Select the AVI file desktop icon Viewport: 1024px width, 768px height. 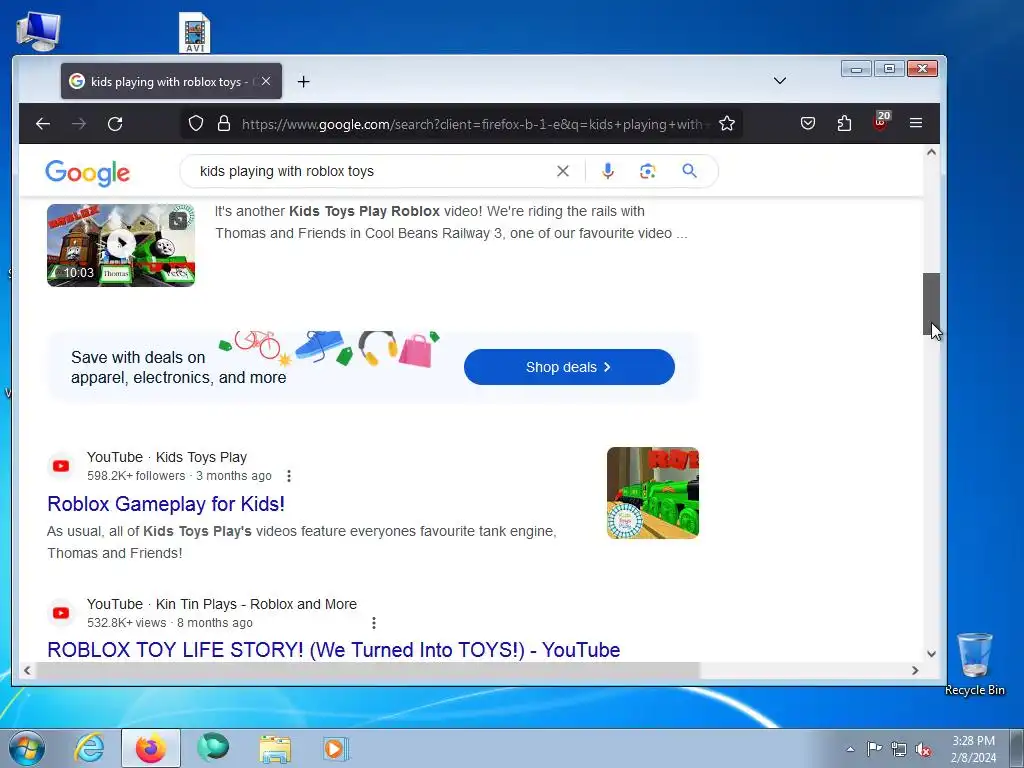[195, 33]
